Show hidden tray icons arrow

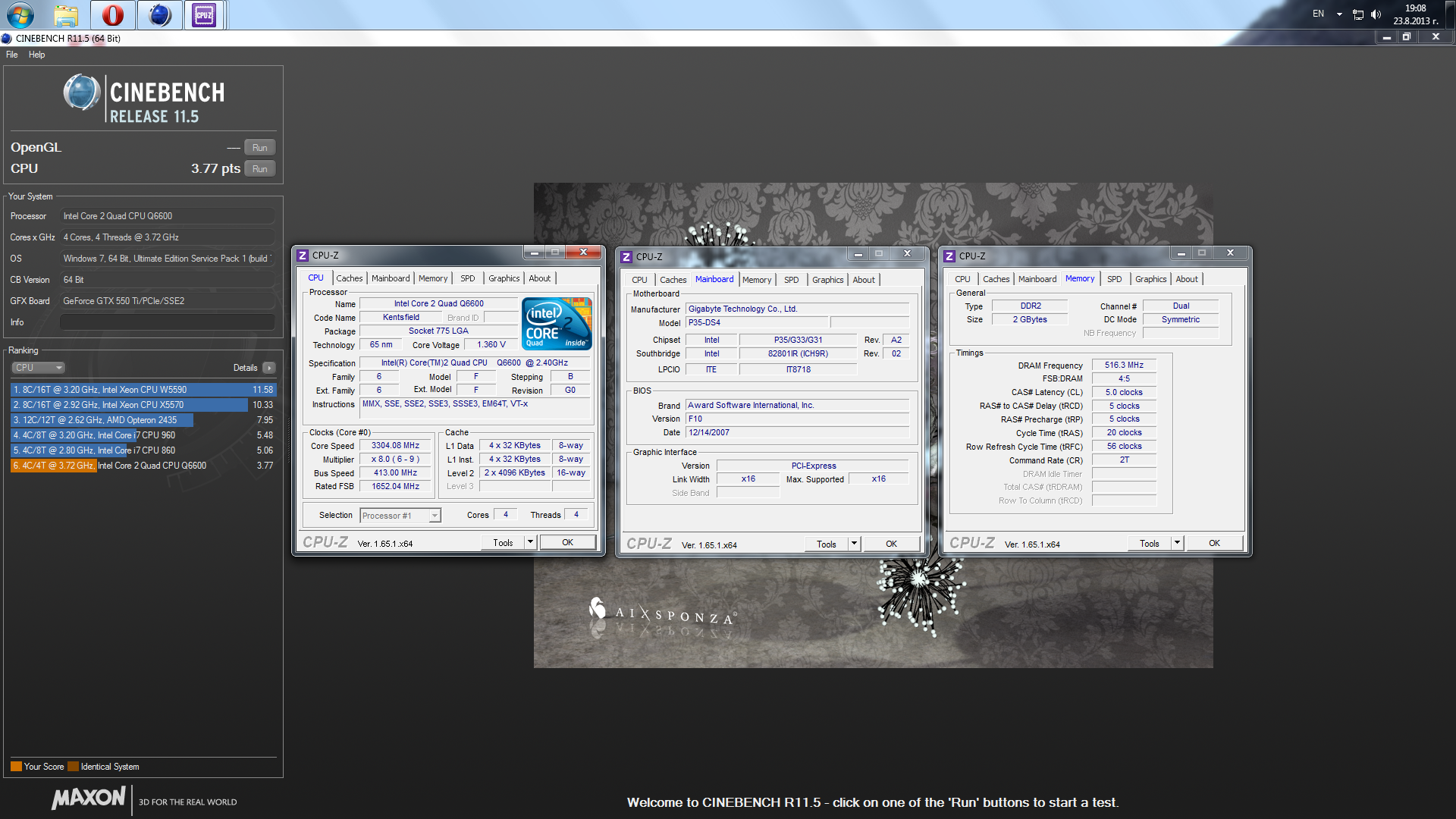[x=1339, y=14]
